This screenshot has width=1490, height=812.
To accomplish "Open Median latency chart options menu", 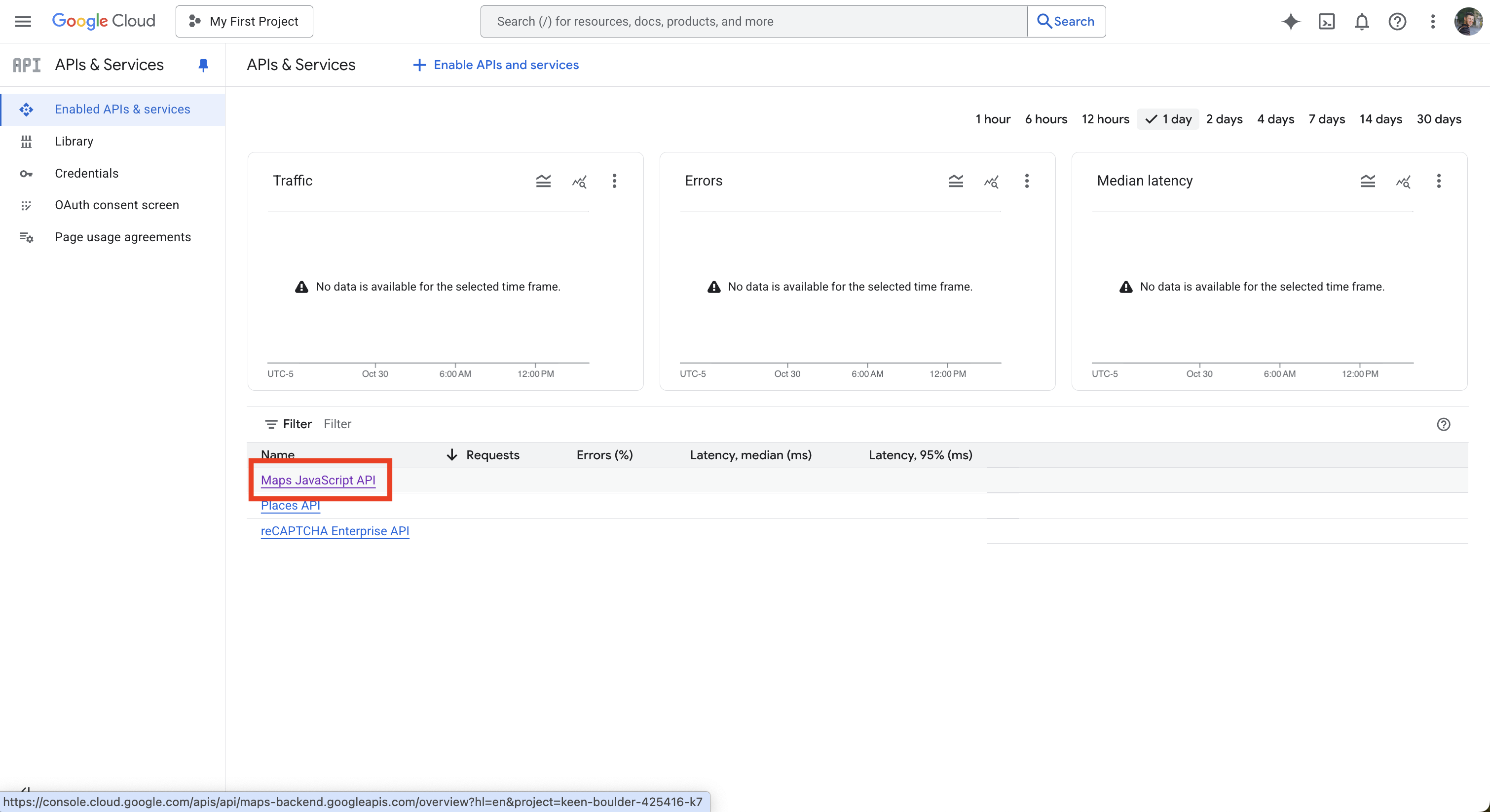I will point(1439,181).
